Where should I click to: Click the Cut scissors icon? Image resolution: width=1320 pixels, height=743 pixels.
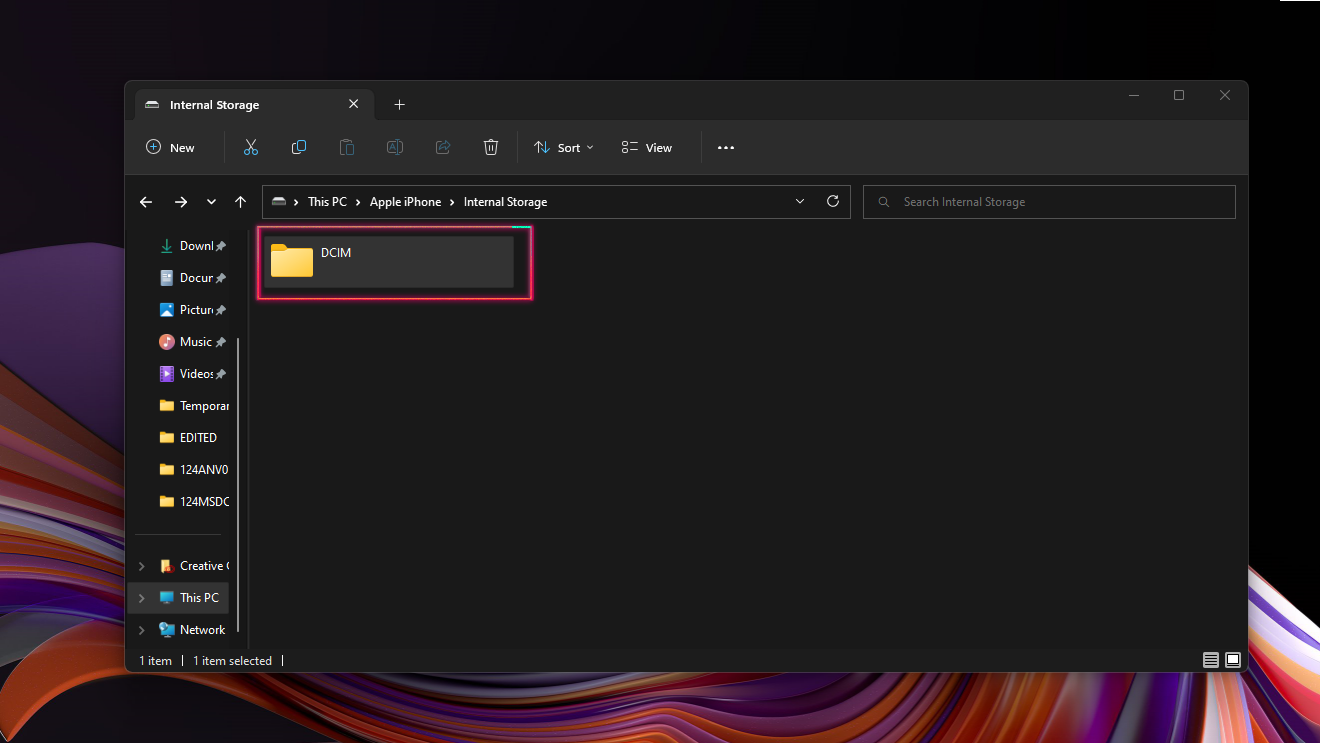tap(251, 147)
